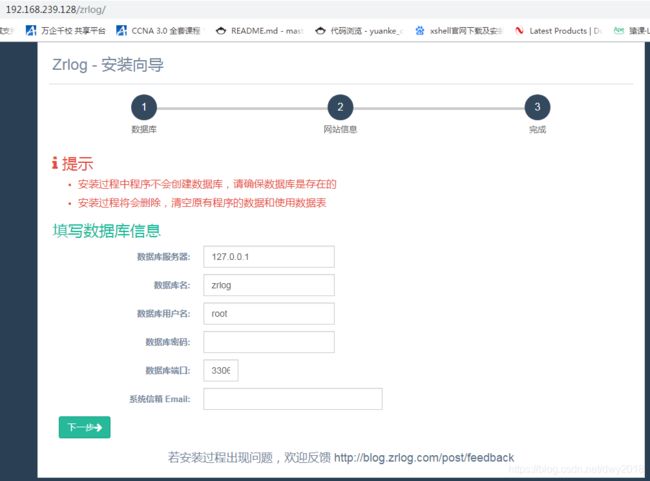
Task: Focus the 数据库用户名 field containing root
Action: point(269,313)
